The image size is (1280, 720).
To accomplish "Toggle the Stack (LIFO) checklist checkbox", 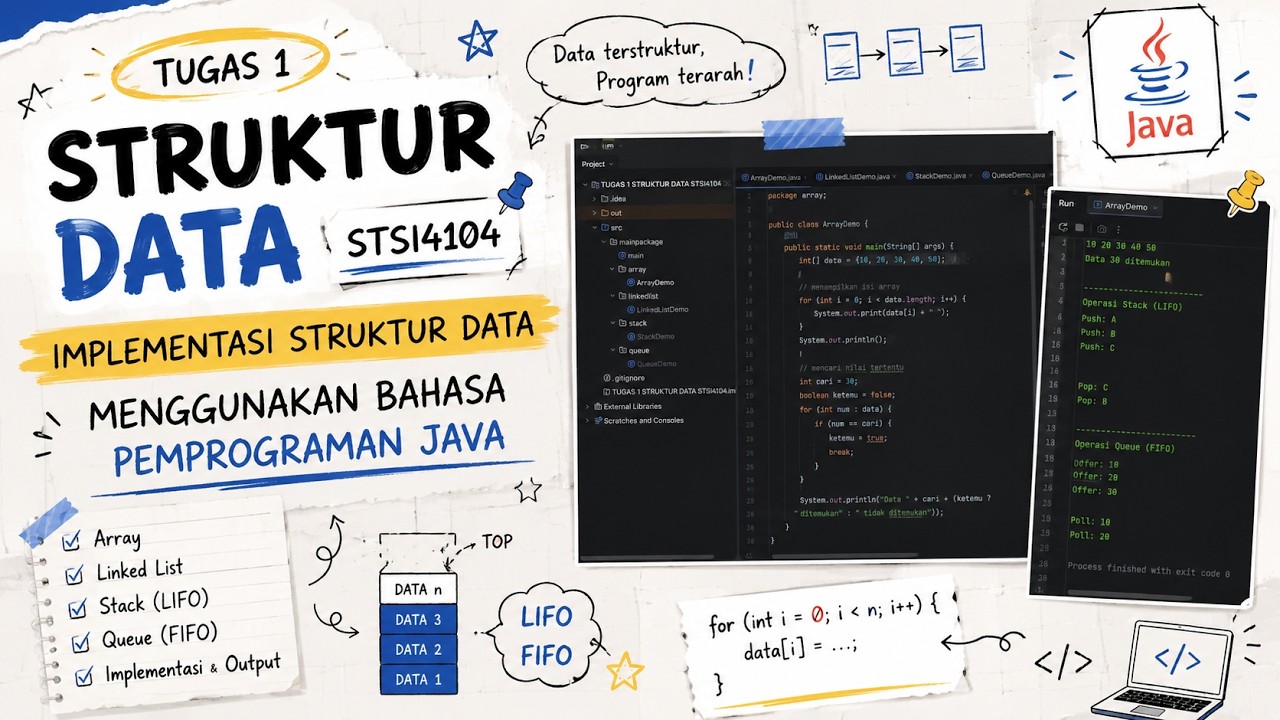I will 79,609.
